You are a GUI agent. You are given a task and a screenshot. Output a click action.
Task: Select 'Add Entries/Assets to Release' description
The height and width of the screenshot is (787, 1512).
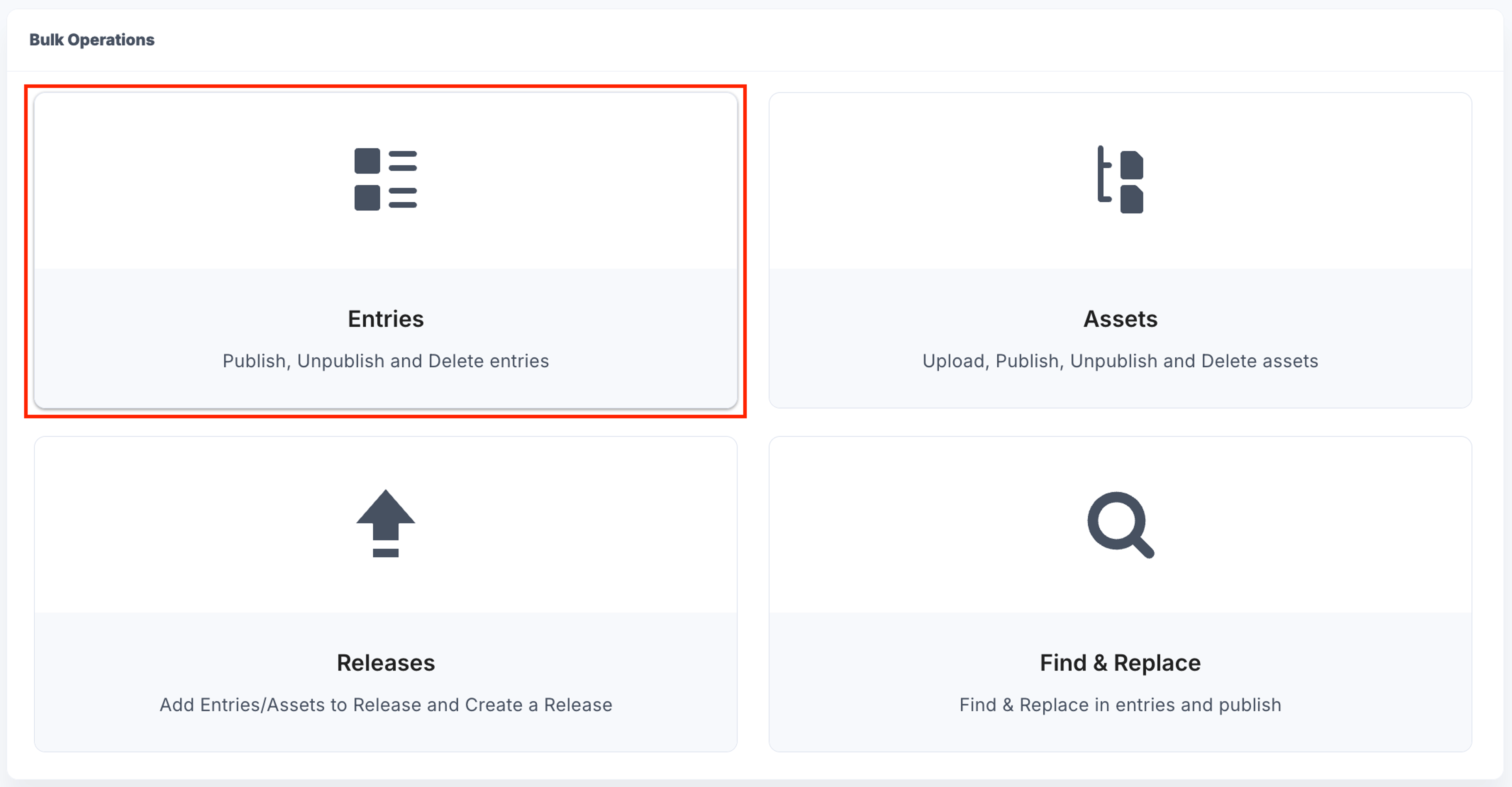(385, 705)
